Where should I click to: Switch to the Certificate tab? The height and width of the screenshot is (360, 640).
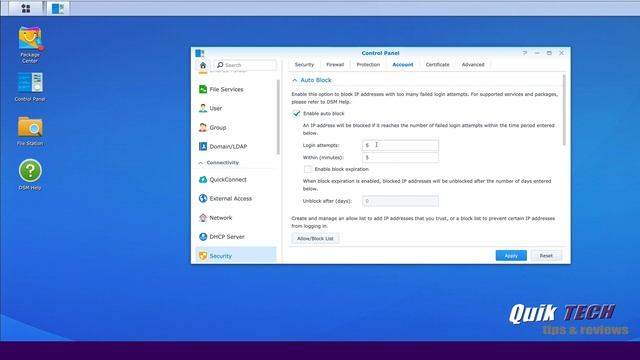(438, 64)
